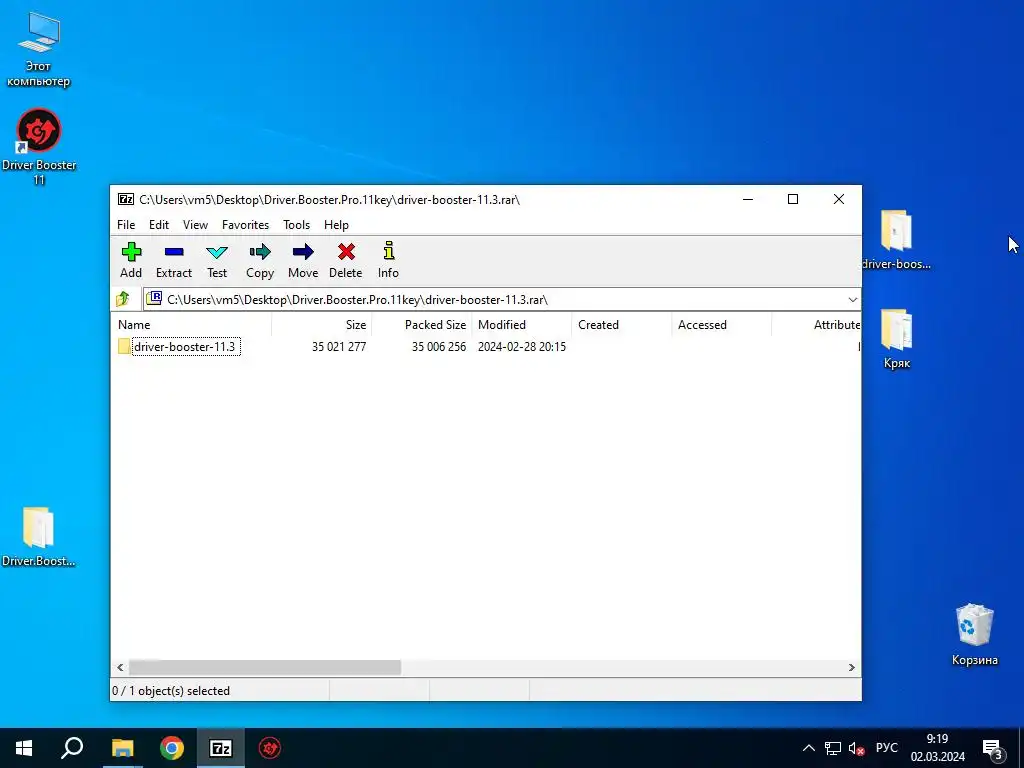Open the Edit menu
Image resolution: width=1024 pixels, height=768 pixels.
tap(159, 225)
